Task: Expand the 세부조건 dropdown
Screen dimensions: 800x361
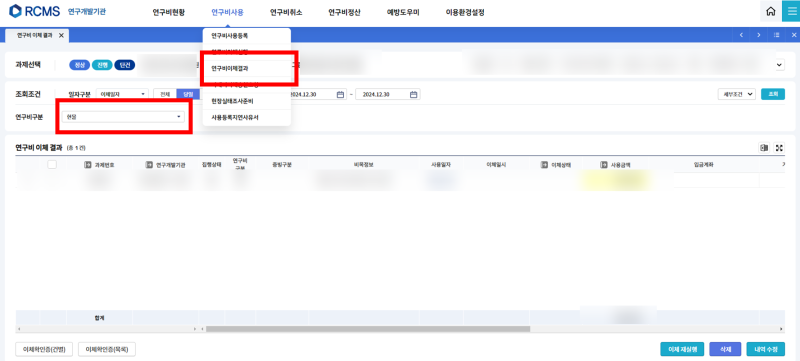Action: tap(736, 94)
